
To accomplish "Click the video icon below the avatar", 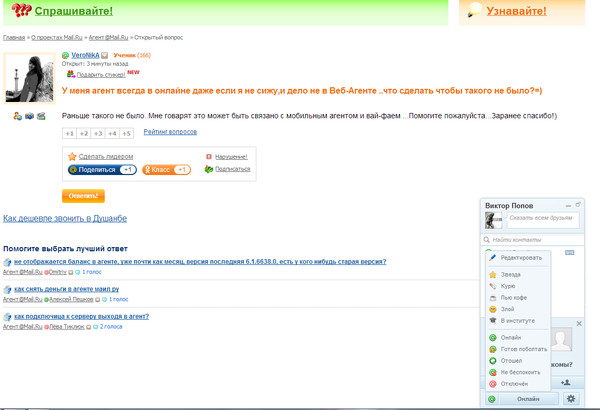I will pyautogui.click(x=41, y=116).
